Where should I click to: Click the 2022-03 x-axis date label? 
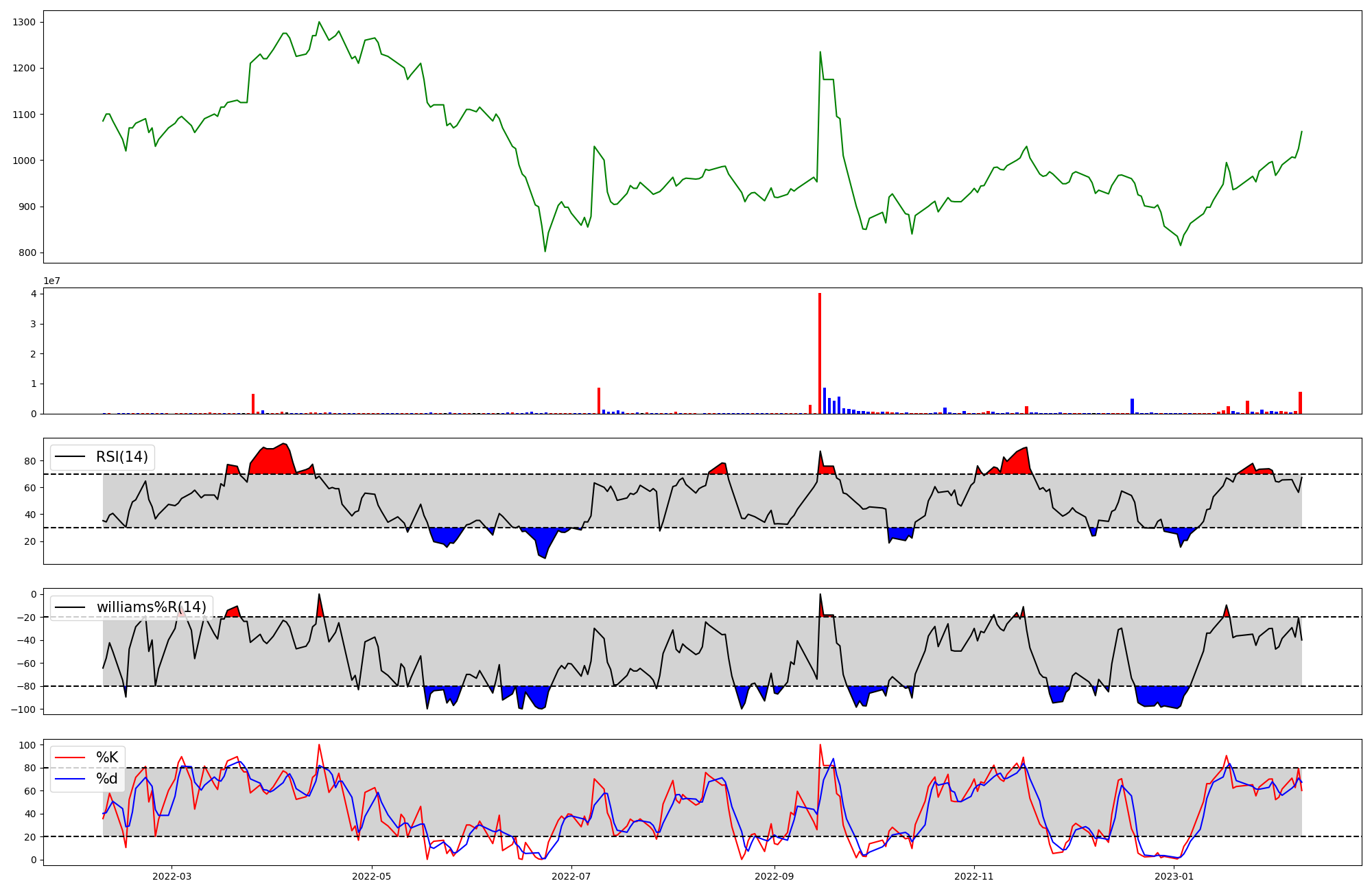click(x=171, y=876)
